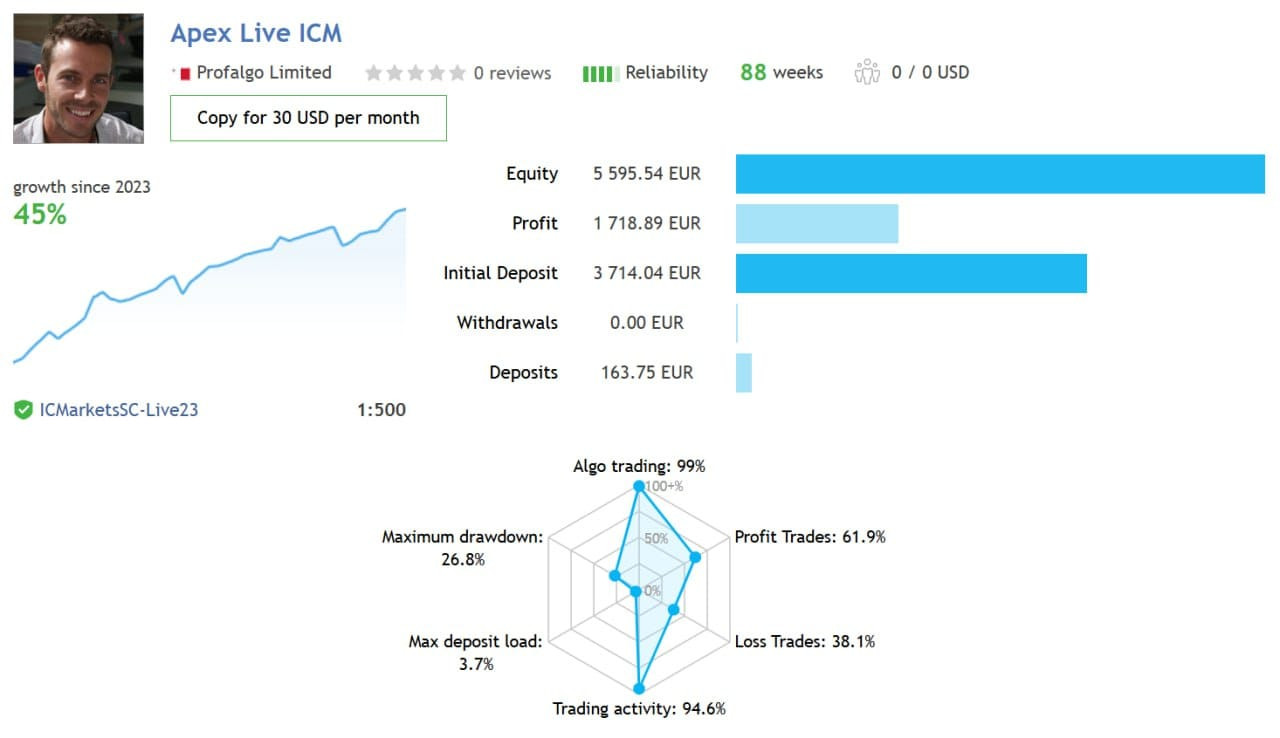Screen dimensions: 1280x738
Task: Open the Apex Live ICM title link
Action: click(x=256, y=33)
